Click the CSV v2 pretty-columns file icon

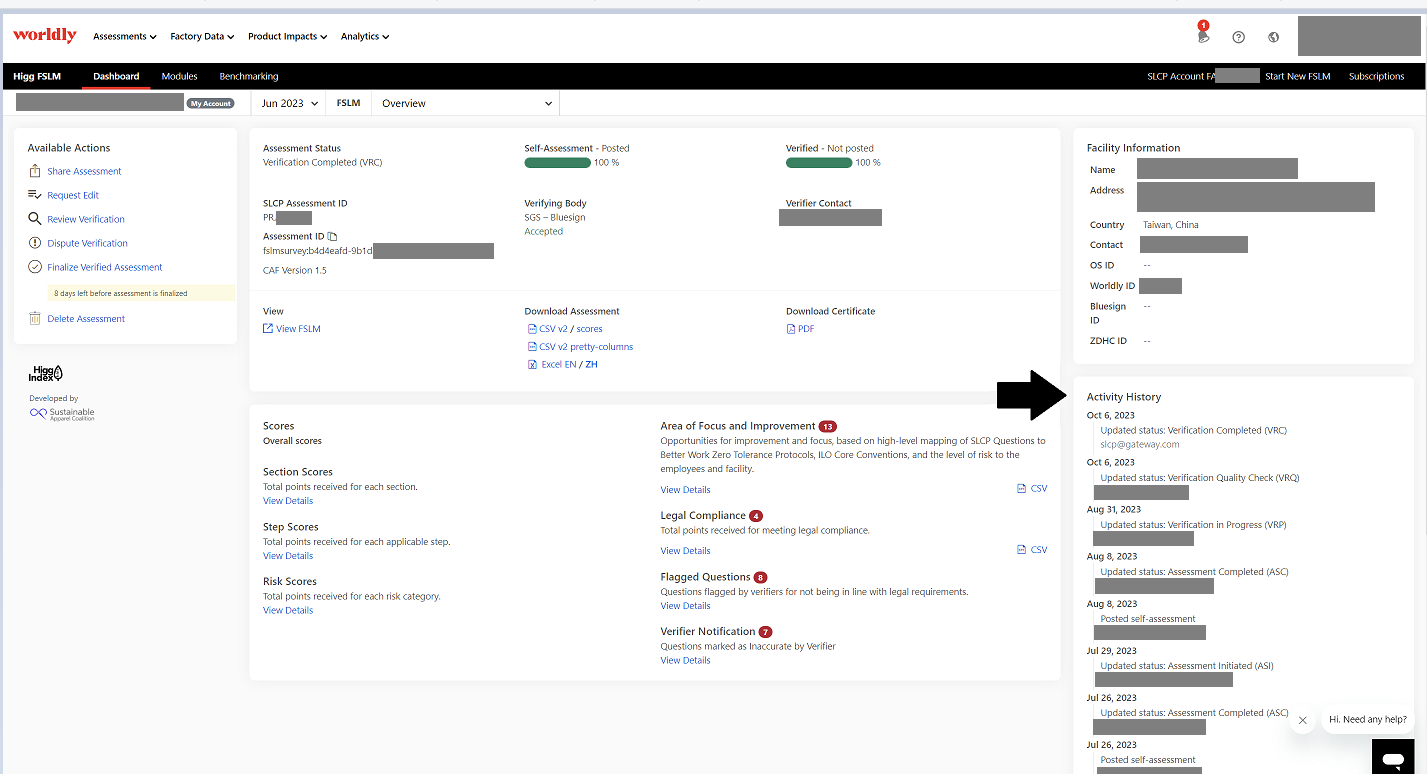(x=531, y=347)
